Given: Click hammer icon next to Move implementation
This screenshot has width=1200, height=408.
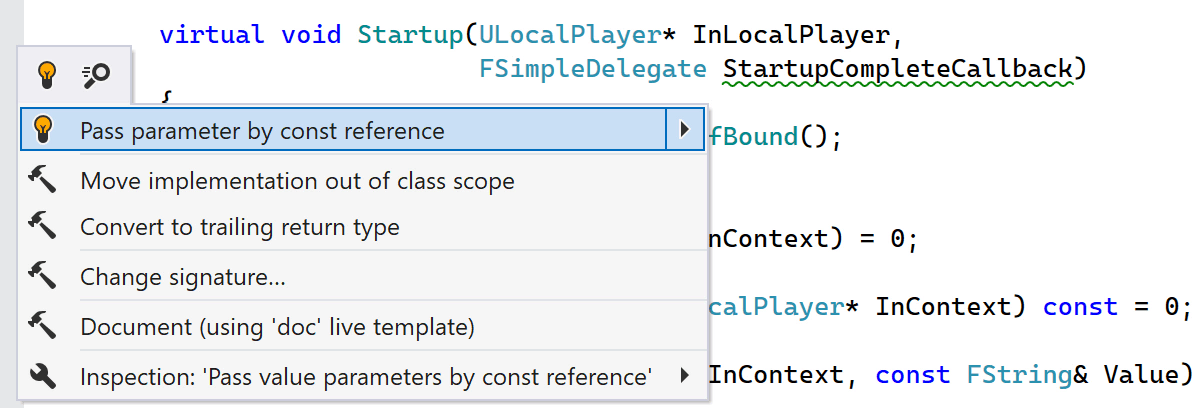Looking at the screenshot, I should pyautogui.click(x=43, y=181).
